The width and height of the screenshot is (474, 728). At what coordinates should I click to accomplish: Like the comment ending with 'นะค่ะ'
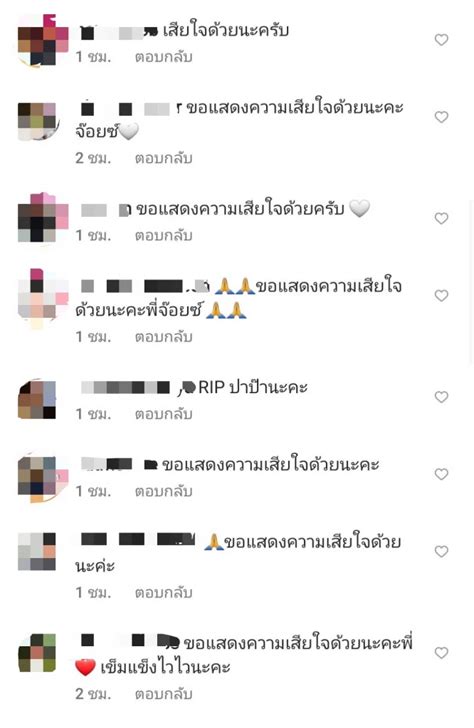(441, 552)
